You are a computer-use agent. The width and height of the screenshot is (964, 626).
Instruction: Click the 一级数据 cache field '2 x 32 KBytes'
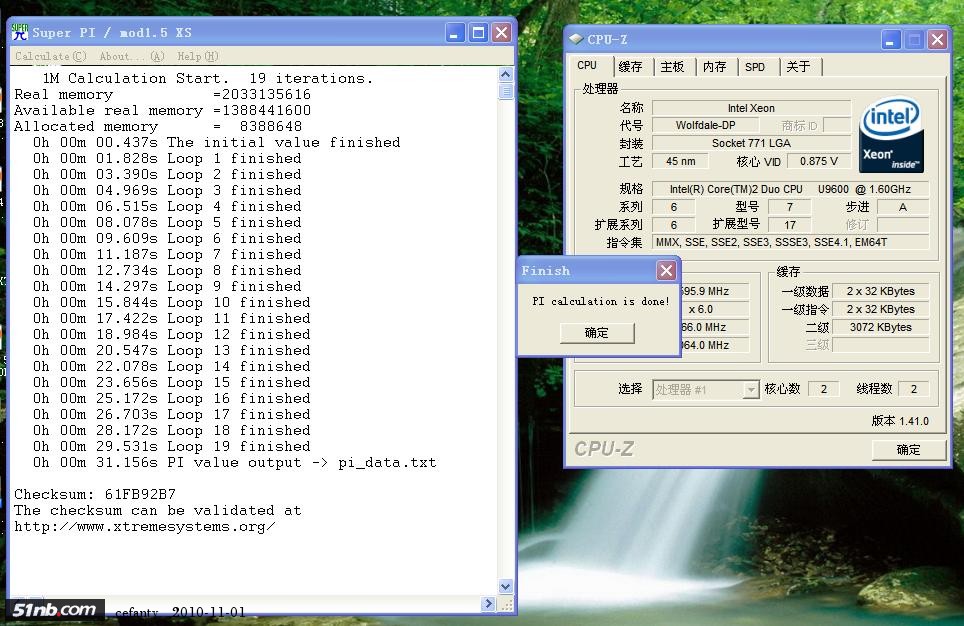[x=880, y=291]
